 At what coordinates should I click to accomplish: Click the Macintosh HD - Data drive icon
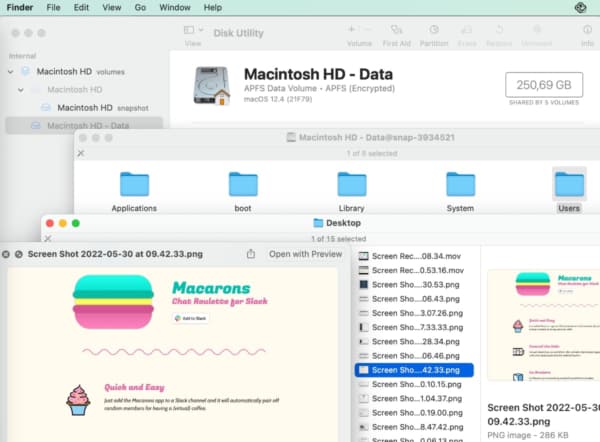click(212, 86)
